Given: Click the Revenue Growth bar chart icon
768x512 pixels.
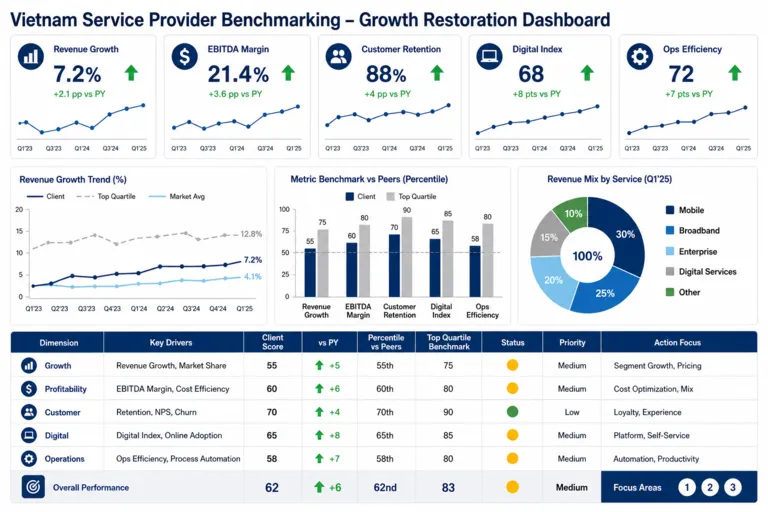Looking at the screenshot, I should pyautogui.click(x=31, y=56).
